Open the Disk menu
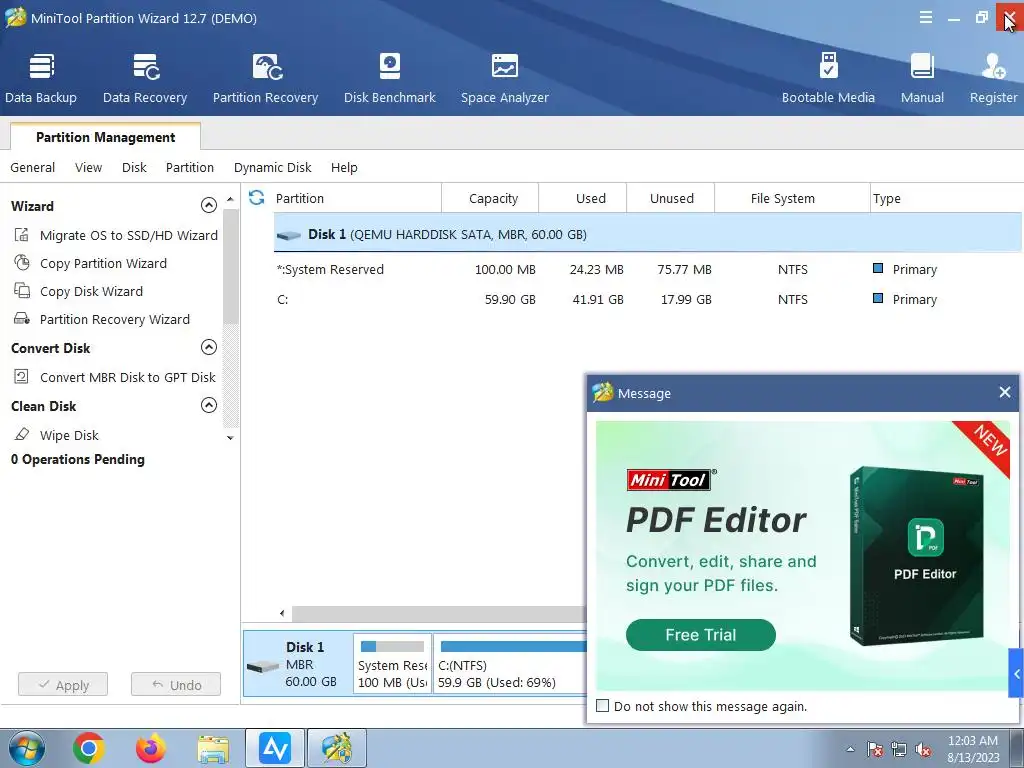This screenshot has height=768, width=1024. (134, 167)
